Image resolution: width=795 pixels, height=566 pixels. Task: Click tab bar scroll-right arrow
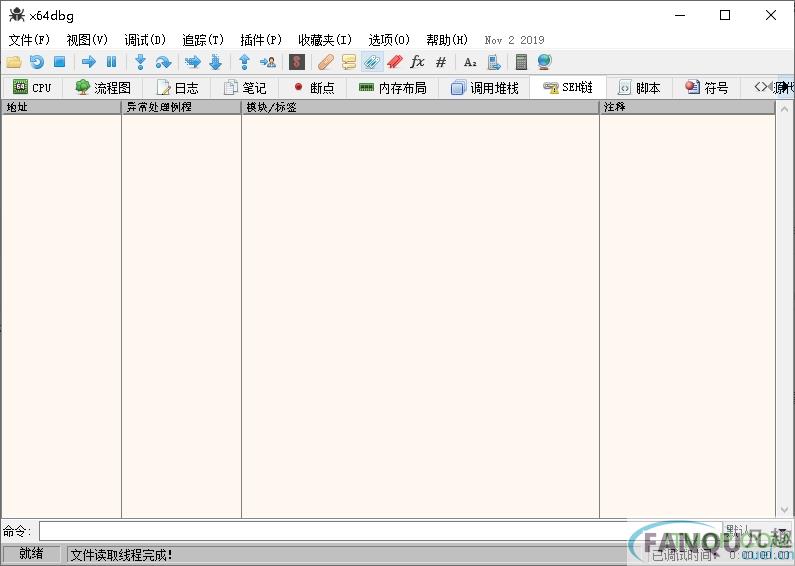[x=786, y=87]
